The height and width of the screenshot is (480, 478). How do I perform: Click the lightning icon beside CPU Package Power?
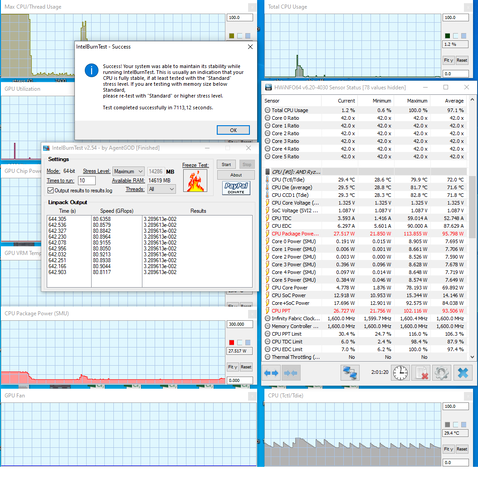coord(267,234)
